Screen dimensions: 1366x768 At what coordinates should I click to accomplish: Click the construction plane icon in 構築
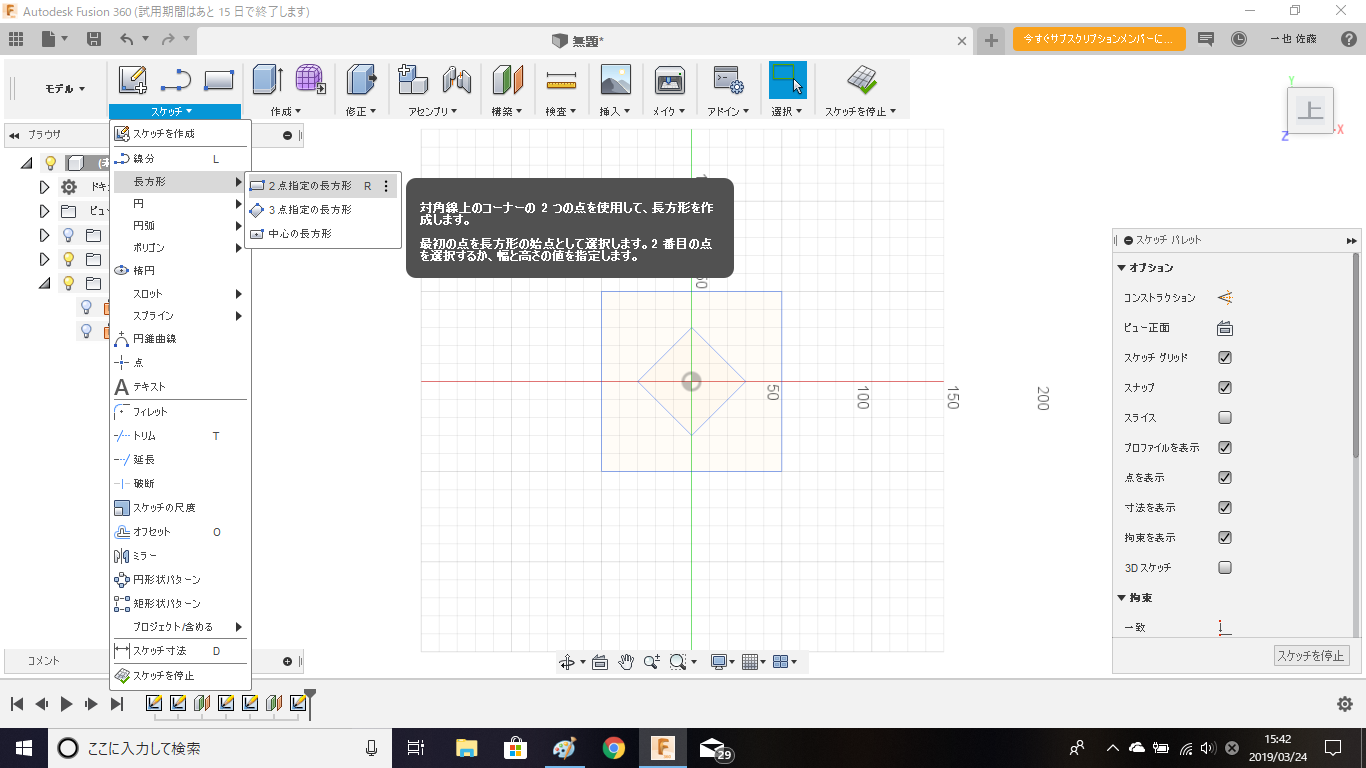[x=508, y=80]
